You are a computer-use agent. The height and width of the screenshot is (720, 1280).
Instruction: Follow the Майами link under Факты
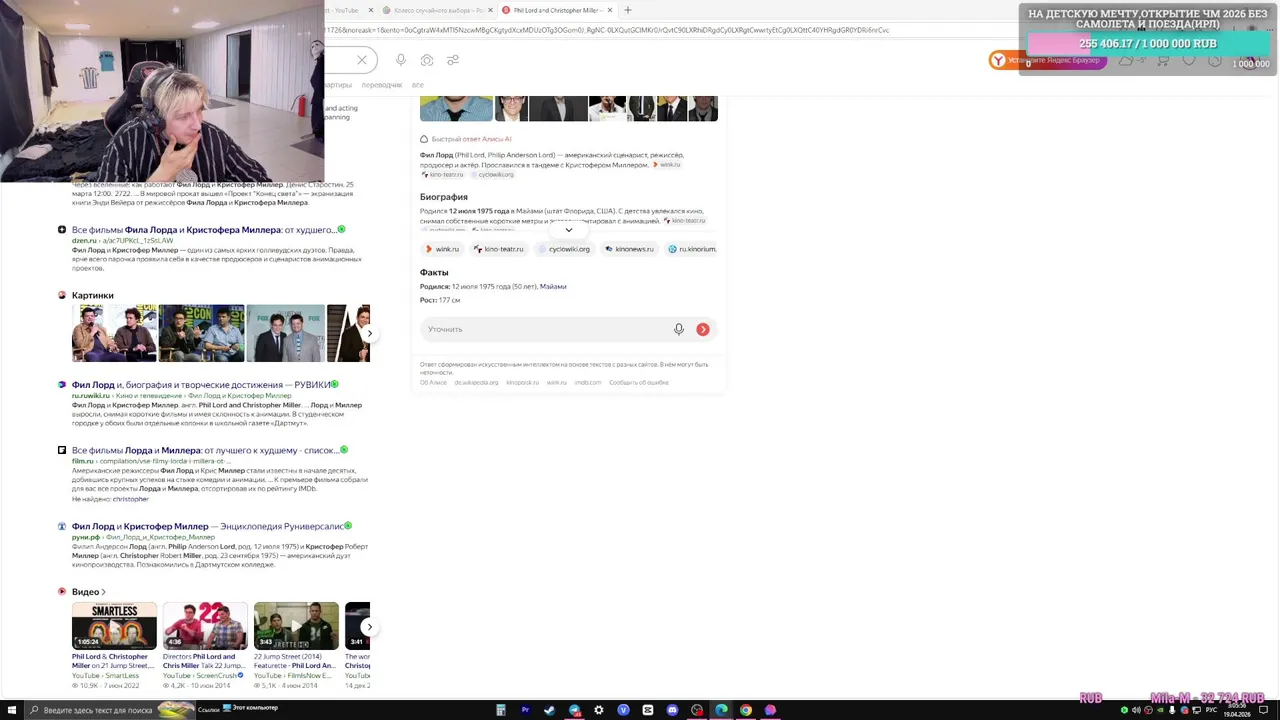(x=553, y=287)
